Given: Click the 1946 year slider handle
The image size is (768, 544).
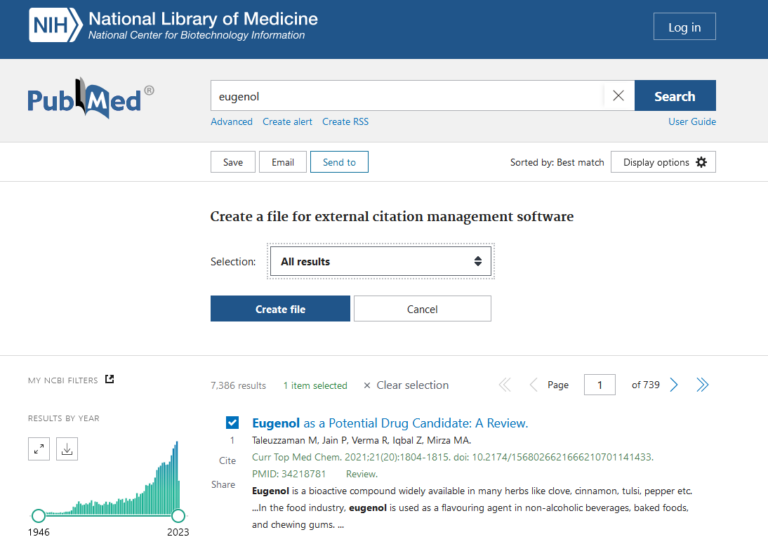Looking at the screenshot, I should [x=38, y=516].
